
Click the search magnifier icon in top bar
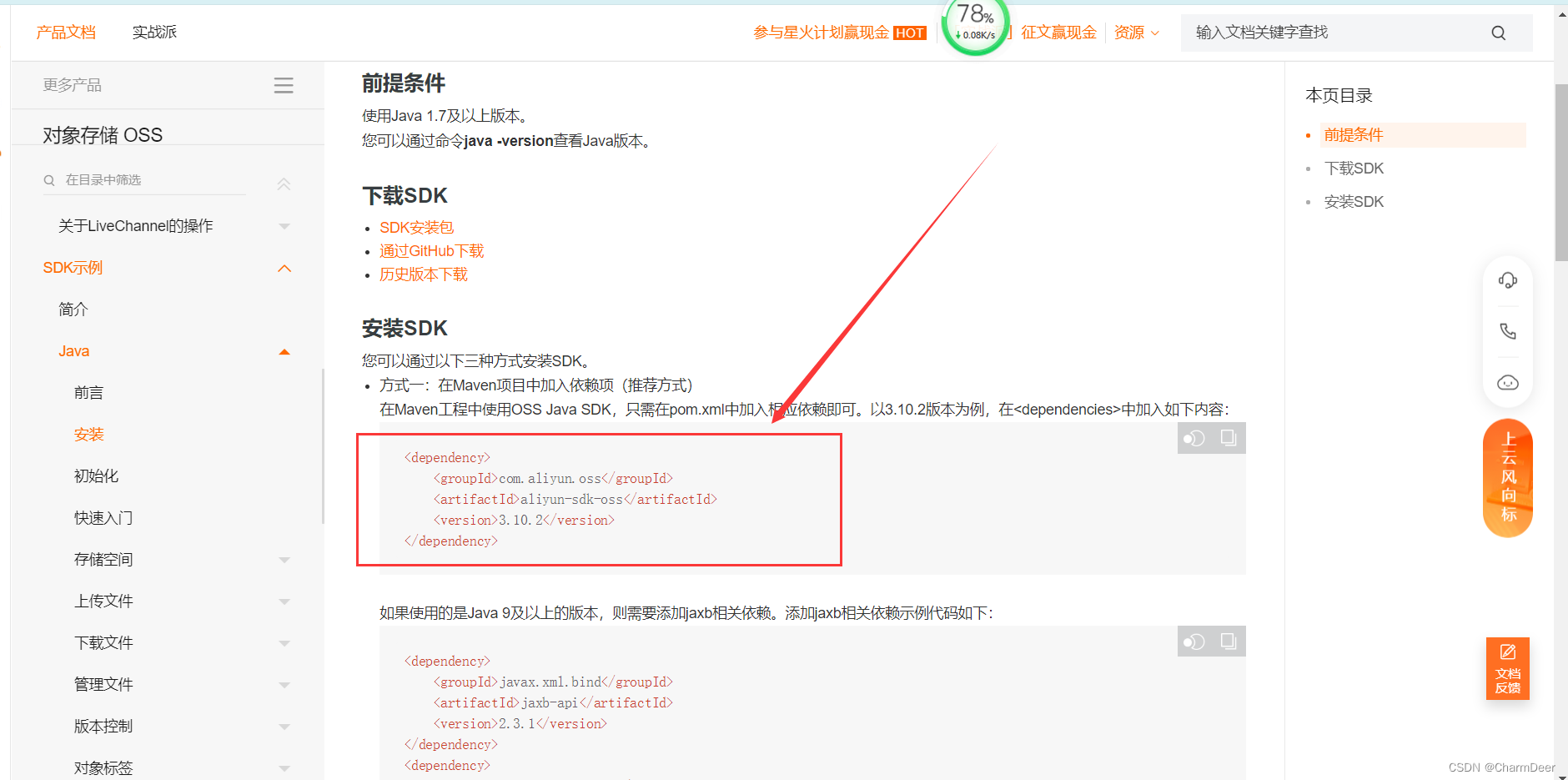[1498, 33]
